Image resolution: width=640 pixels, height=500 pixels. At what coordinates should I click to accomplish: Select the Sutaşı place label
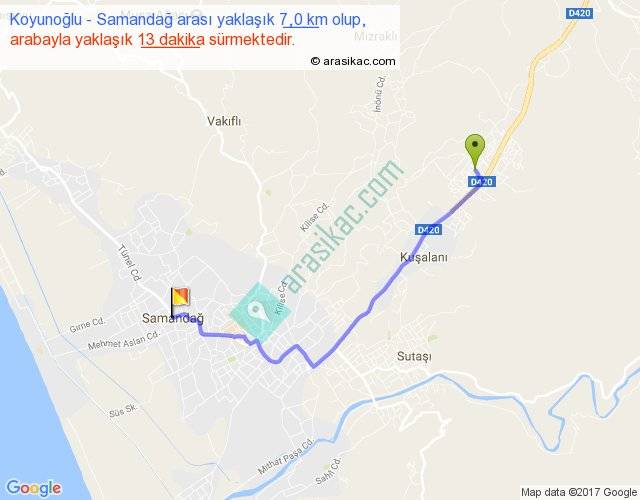414,356
